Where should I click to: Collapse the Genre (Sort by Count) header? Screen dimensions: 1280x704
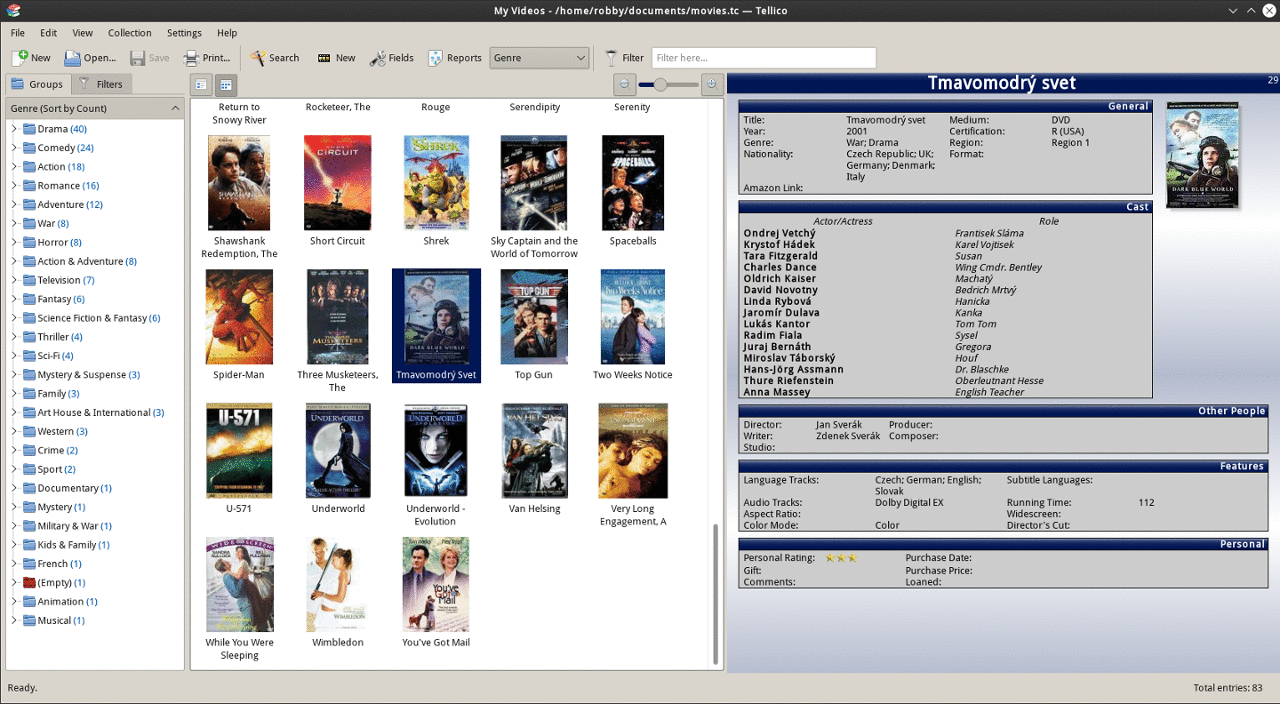[175, 108]
